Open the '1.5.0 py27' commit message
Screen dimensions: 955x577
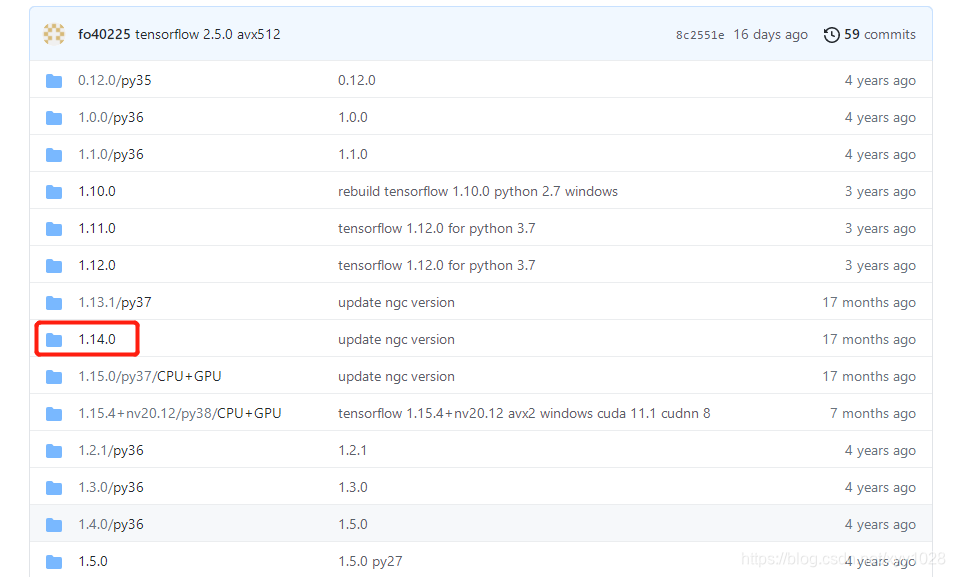(x=370, y=562)
